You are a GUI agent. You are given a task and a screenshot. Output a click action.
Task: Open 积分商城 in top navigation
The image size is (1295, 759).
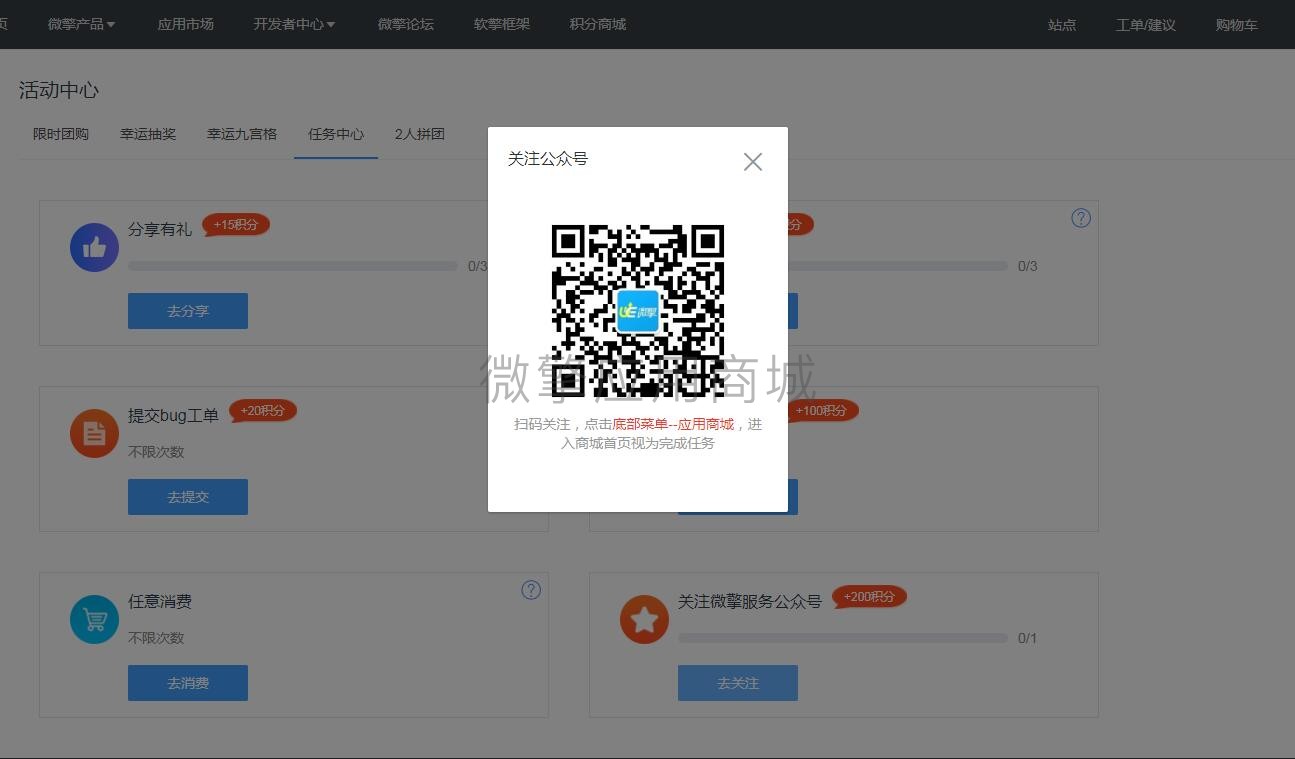[x=598, y=24]
